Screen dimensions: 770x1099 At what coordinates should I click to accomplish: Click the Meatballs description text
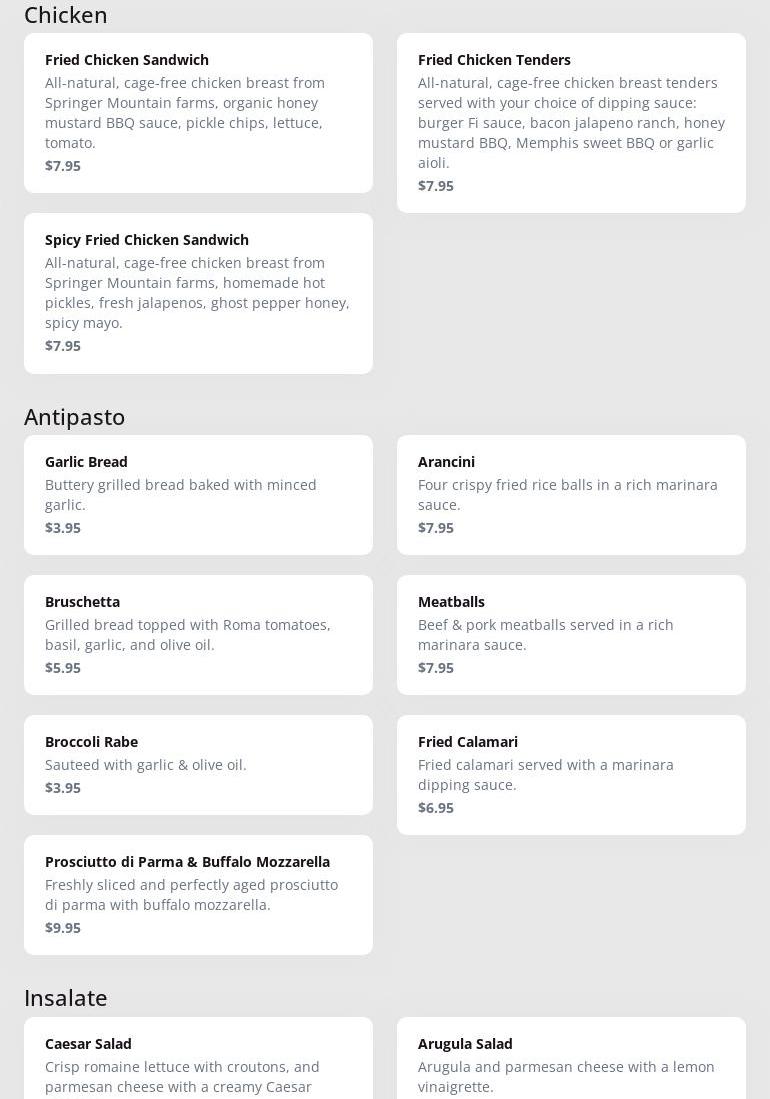(545, 634)
